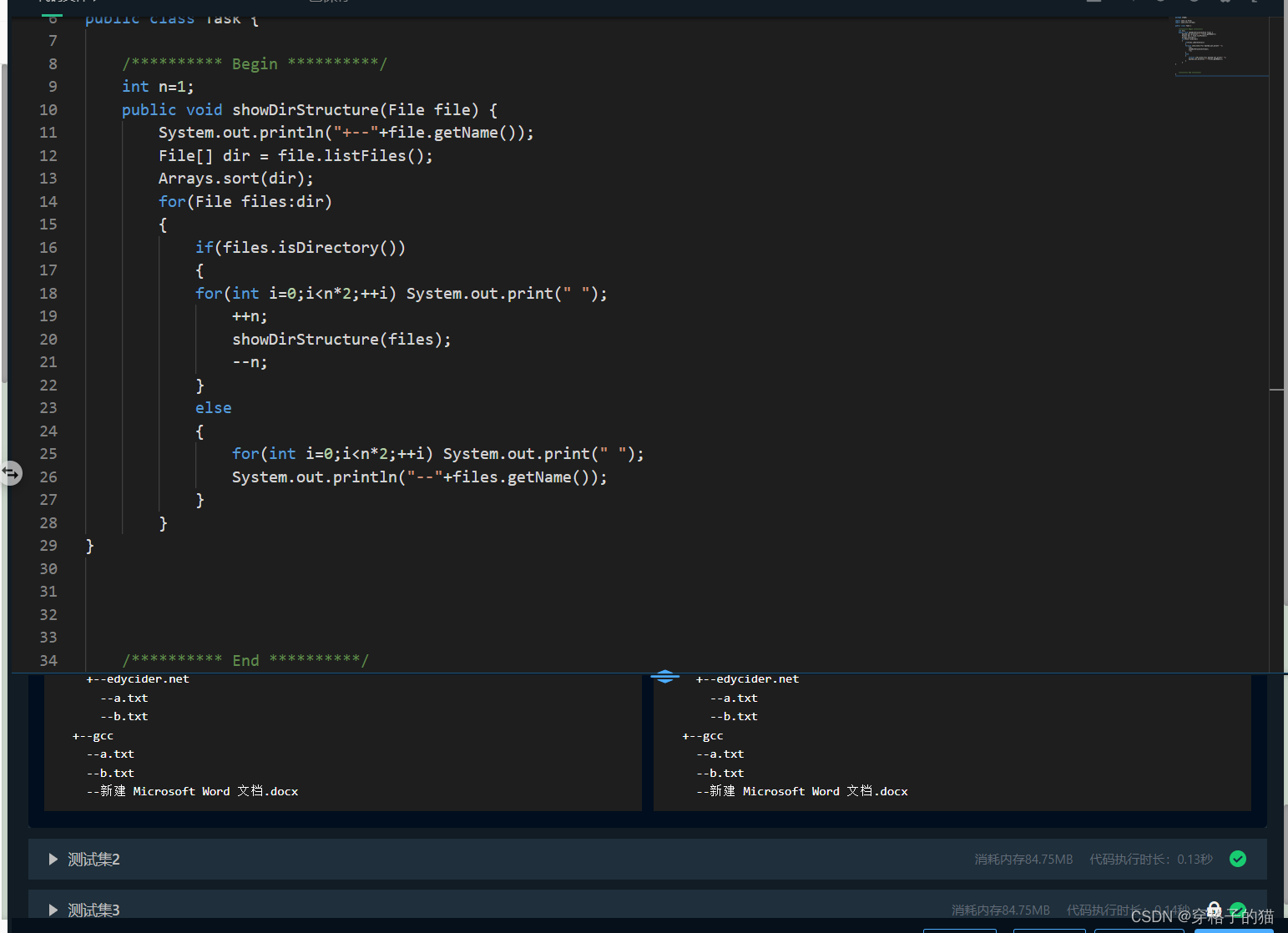1288x933 pixels.
Task: Click the 'else' keyword line
Action: pyautogui.click(x=214, y=408)
